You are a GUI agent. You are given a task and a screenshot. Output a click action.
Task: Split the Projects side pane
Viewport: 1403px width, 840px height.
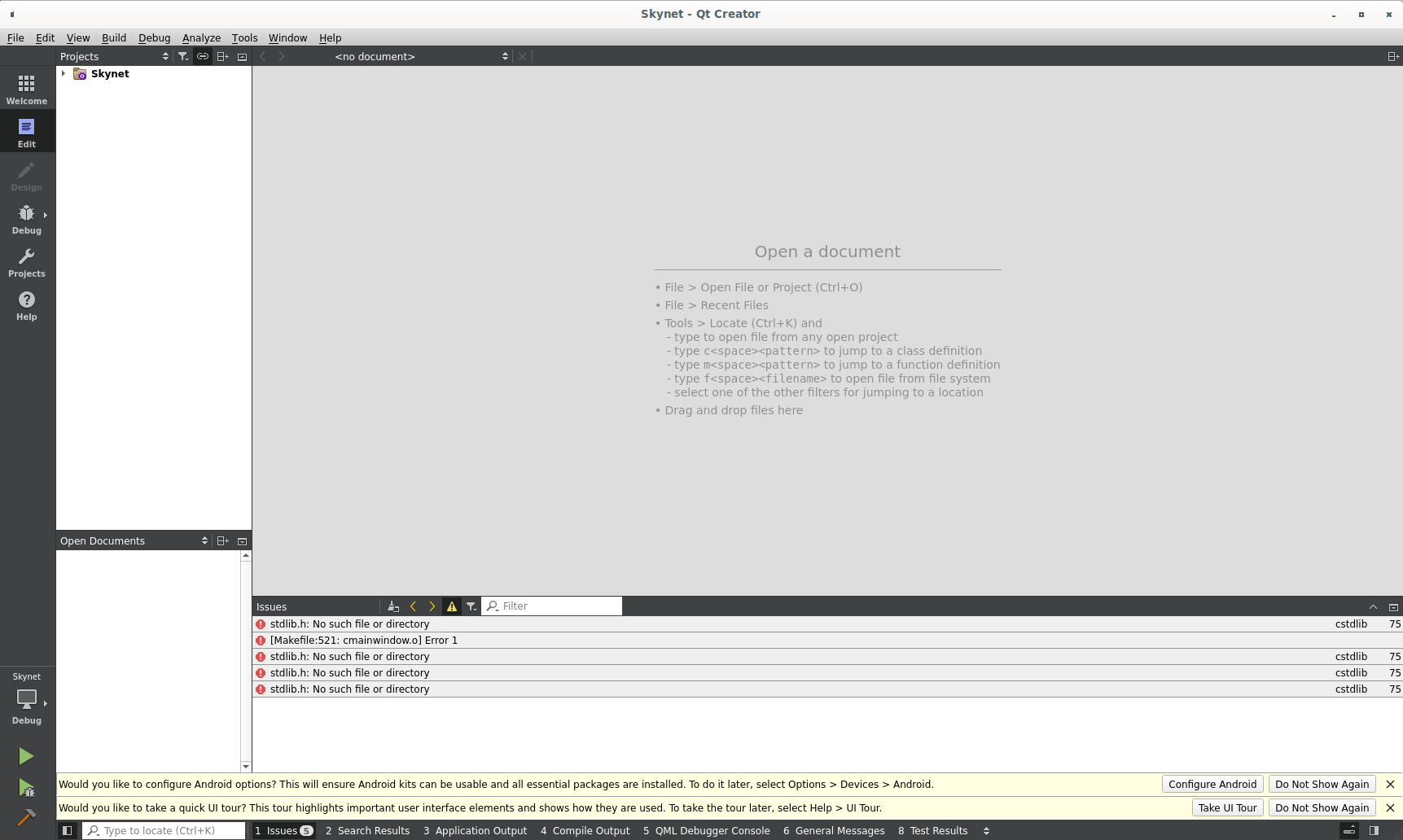[x=222, y=56]
